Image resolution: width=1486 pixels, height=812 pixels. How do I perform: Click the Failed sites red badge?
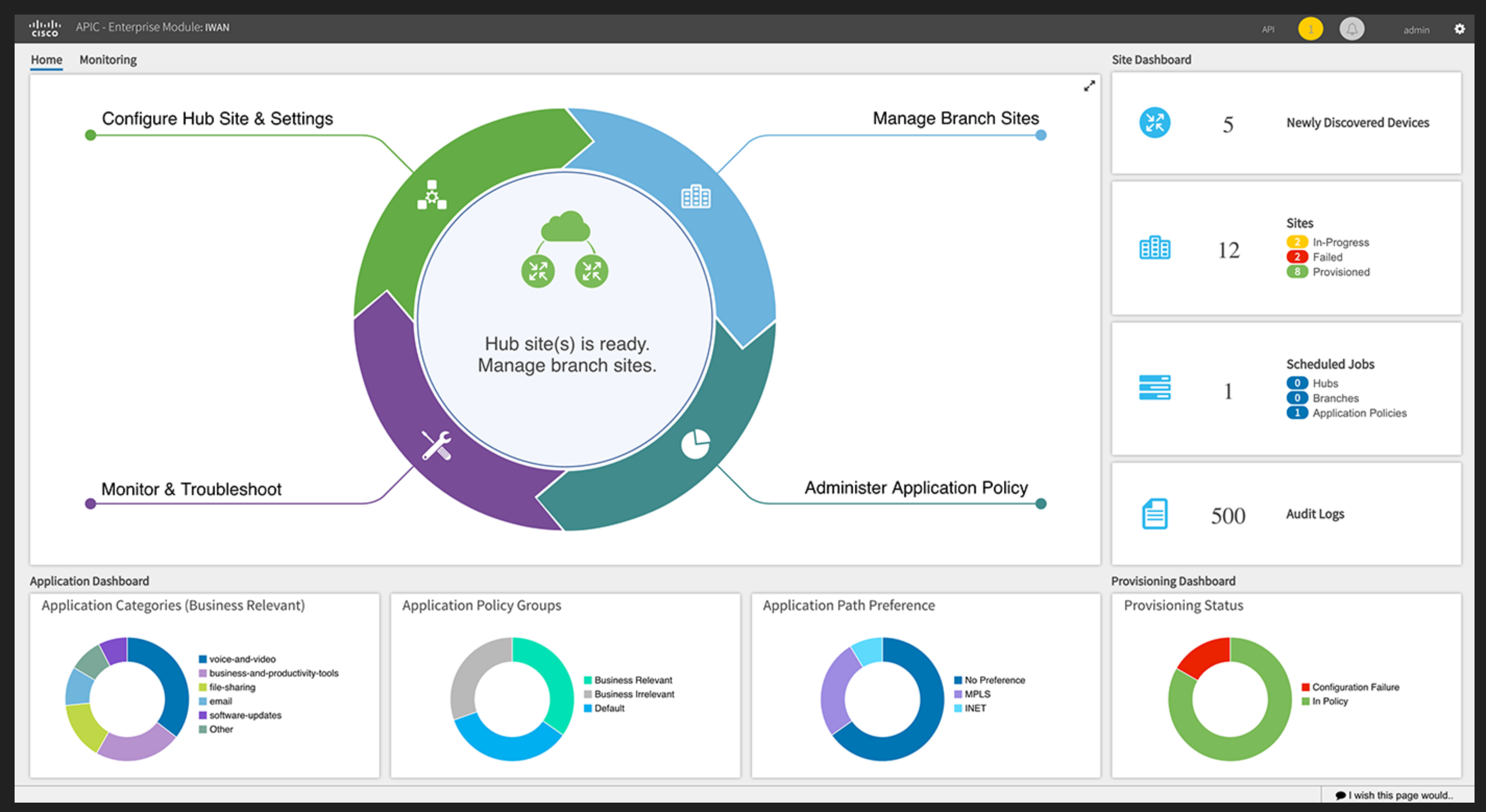click(x=1296, y=257)
